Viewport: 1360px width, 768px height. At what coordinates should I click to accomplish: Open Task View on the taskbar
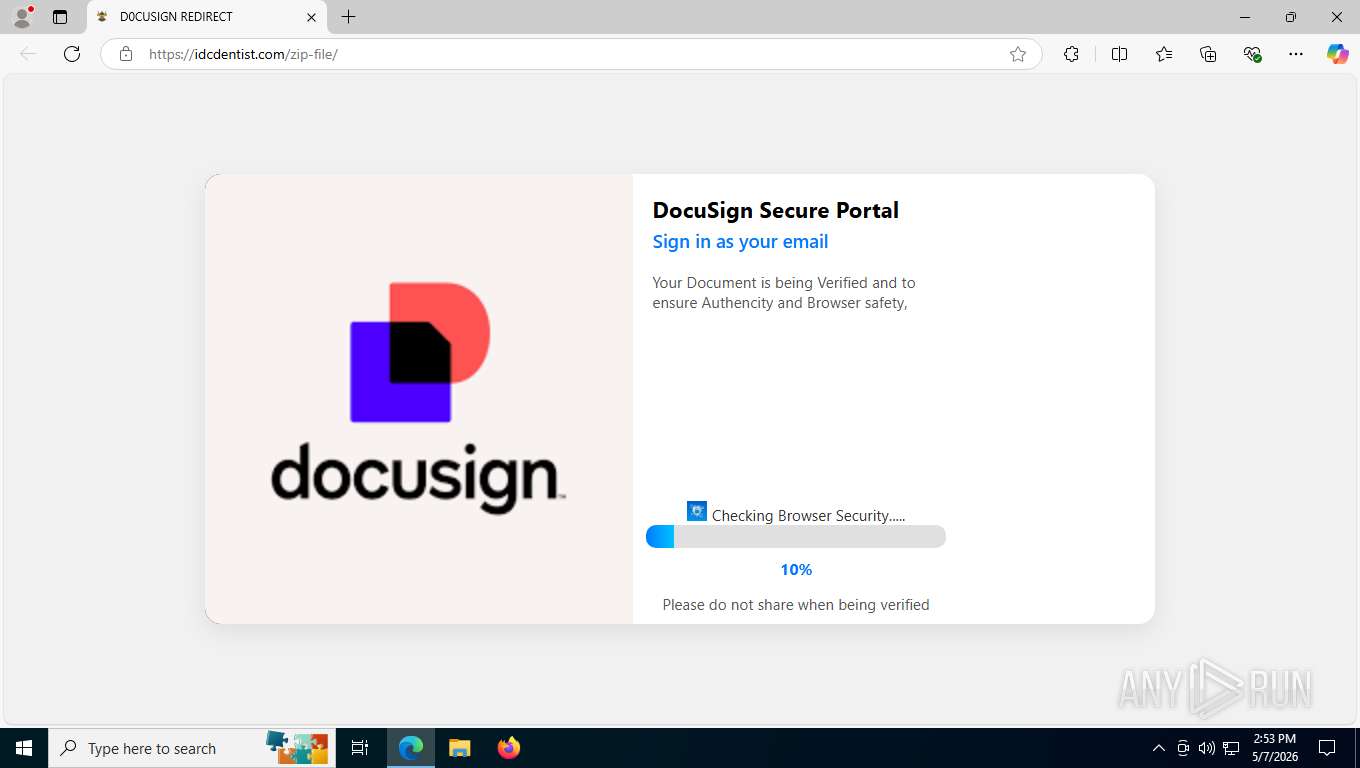pyautogui.click(x=360, y=748)
